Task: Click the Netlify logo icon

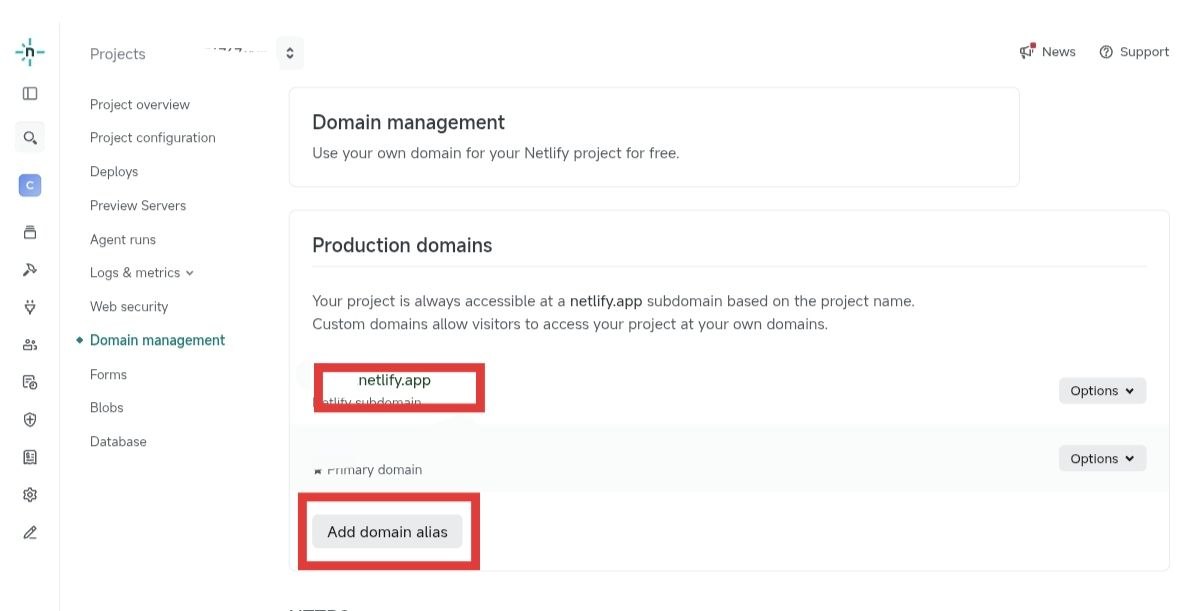Action: 30,52
